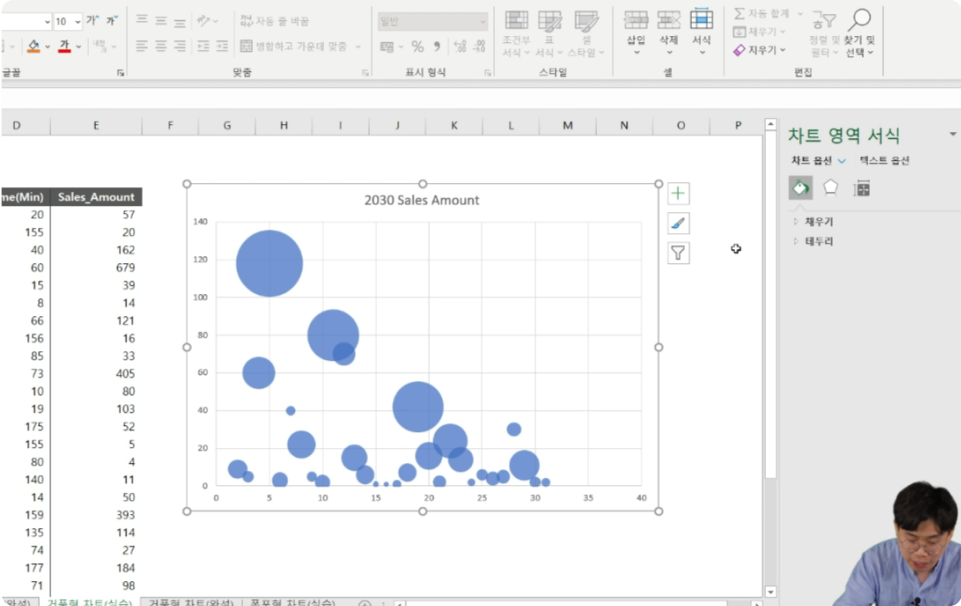Select Size & Properties icon in format pane

click(x=862, y=188)
